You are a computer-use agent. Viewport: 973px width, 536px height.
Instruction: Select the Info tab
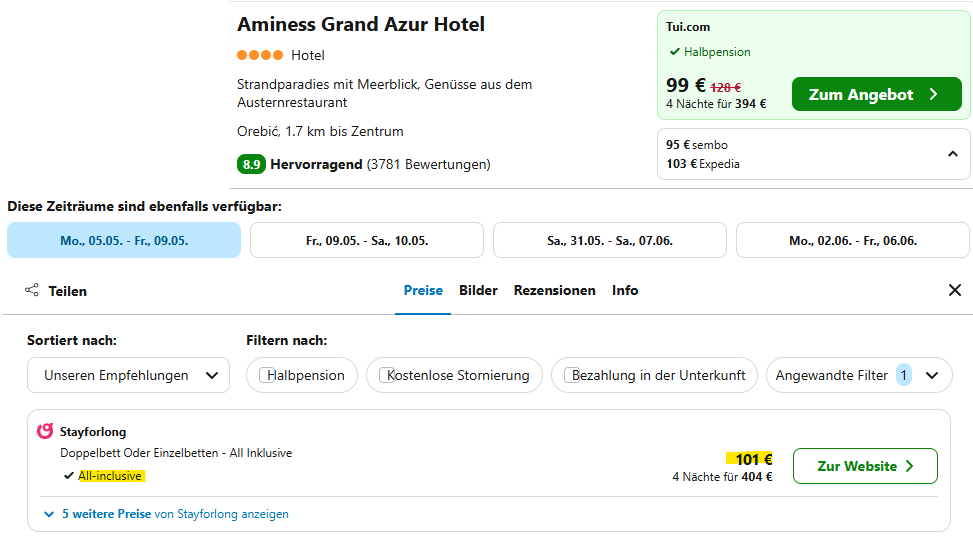625,290
